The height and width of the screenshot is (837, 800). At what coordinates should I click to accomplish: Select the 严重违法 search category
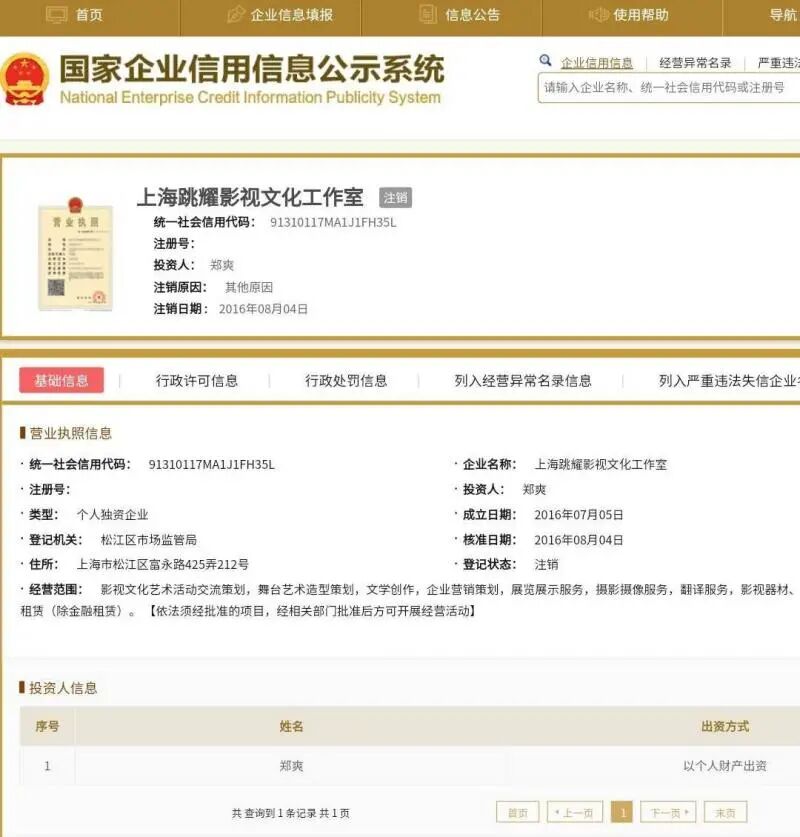[779, 63]
